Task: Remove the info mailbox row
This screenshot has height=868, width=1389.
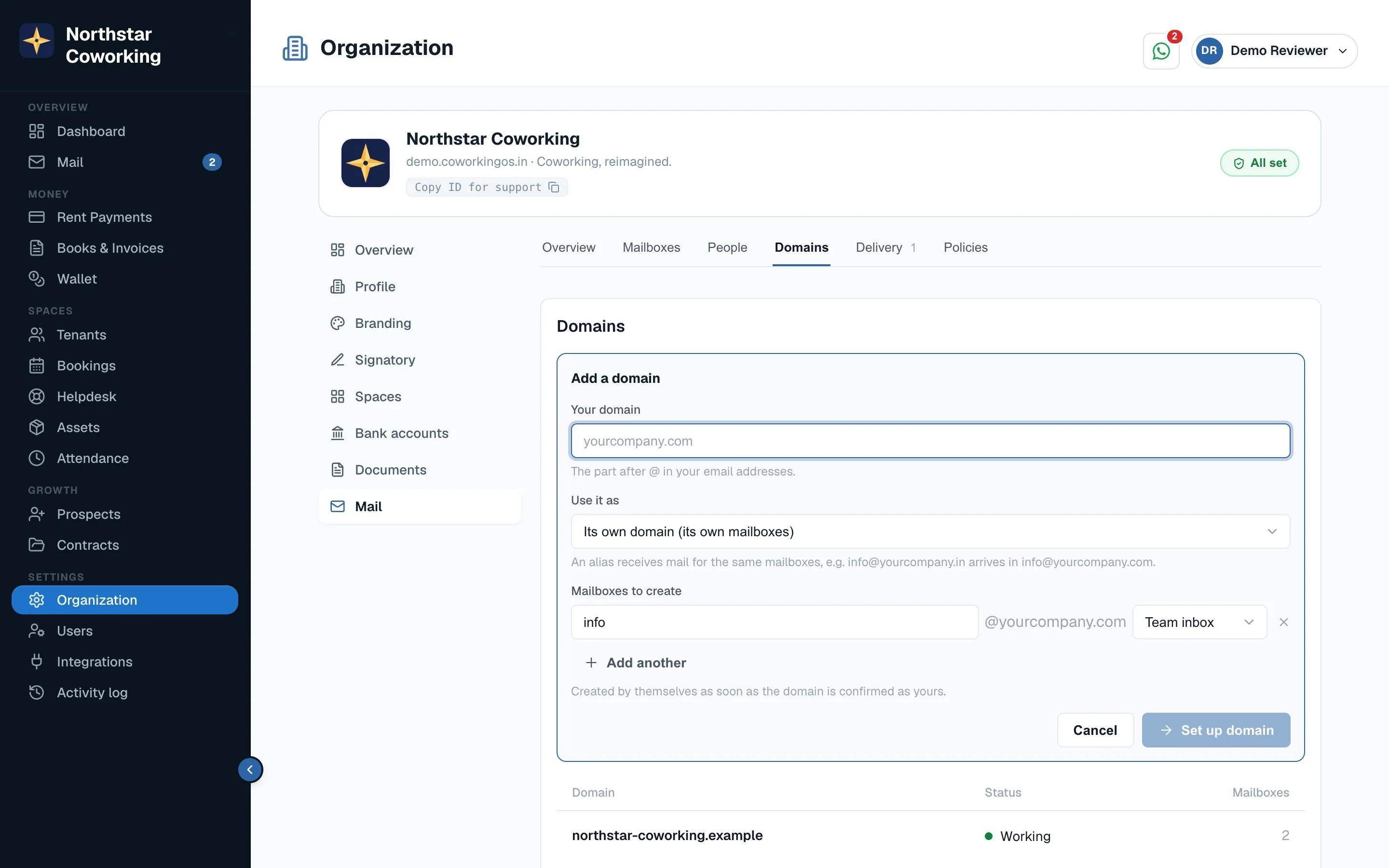Action: pos(1283,622)
